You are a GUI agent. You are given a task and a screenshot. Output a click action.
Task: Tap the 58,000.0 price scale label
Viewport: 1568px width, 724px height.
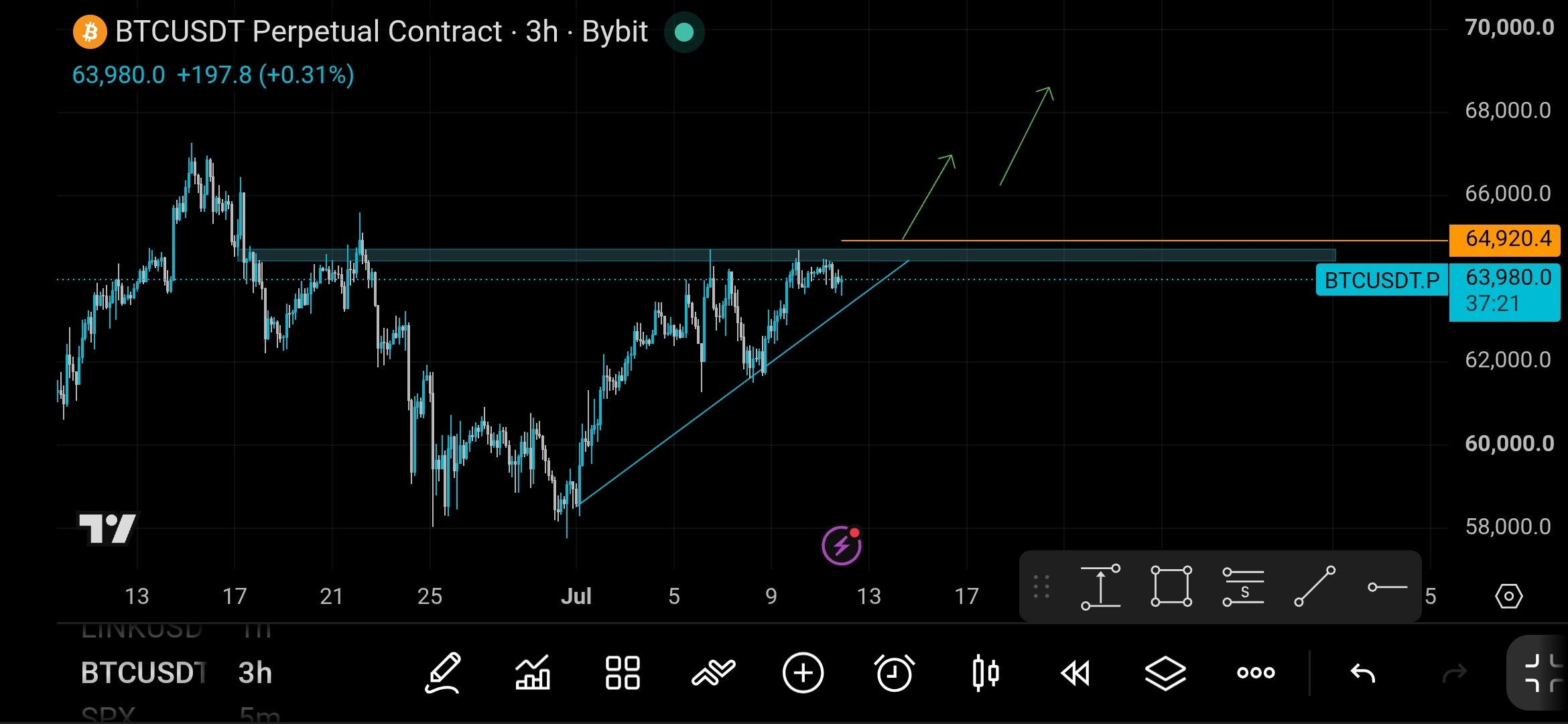pos(1508,527)
